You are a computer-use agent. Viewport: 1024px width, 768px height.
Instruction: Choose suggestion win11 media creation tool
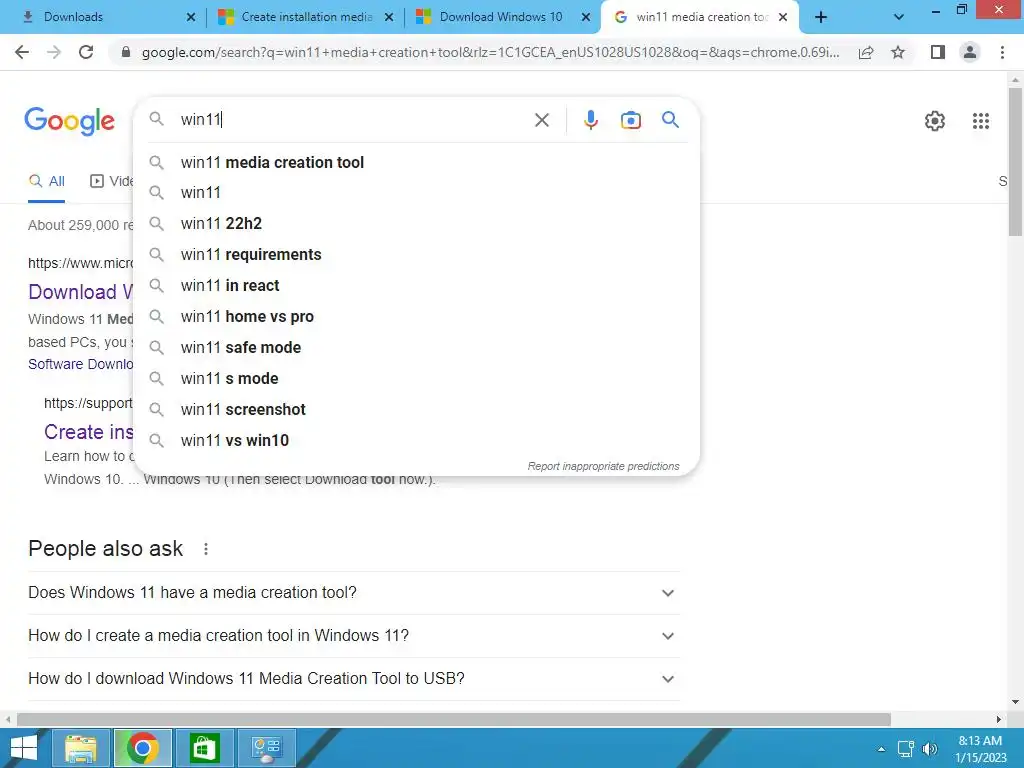pos(416,162)
